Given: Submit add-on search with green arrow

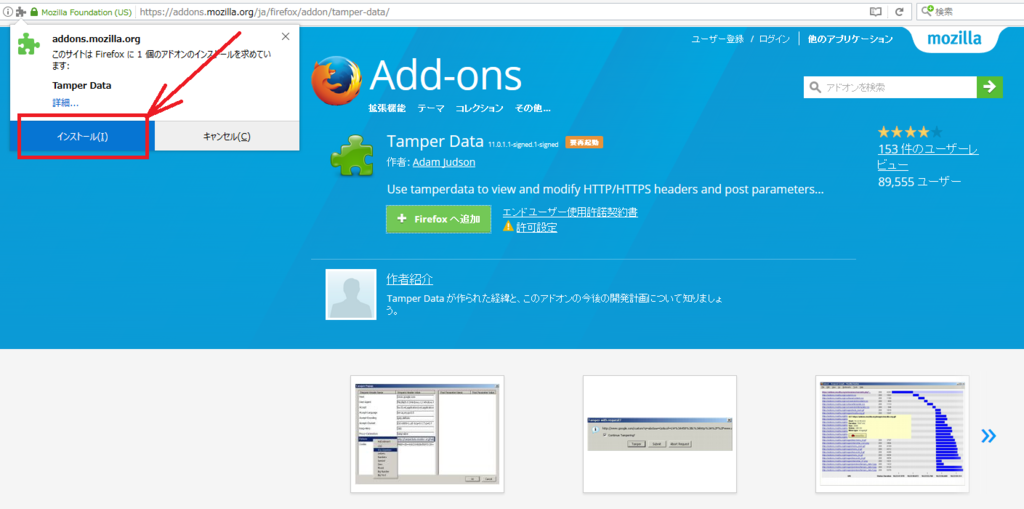Looking at the screenshot, I should click(990, 87).
